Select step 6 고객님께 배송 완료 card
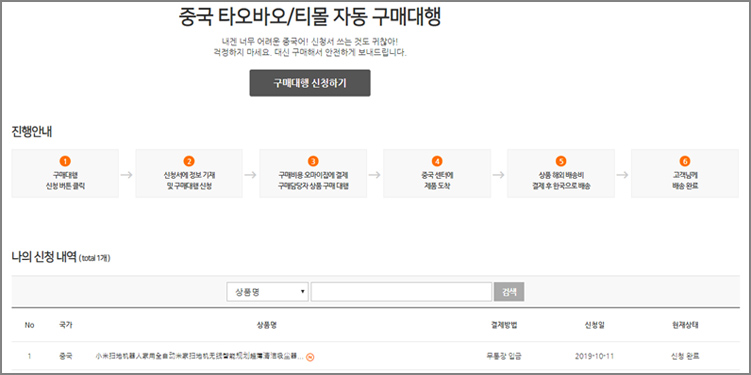751x375 pixels. 685,173
